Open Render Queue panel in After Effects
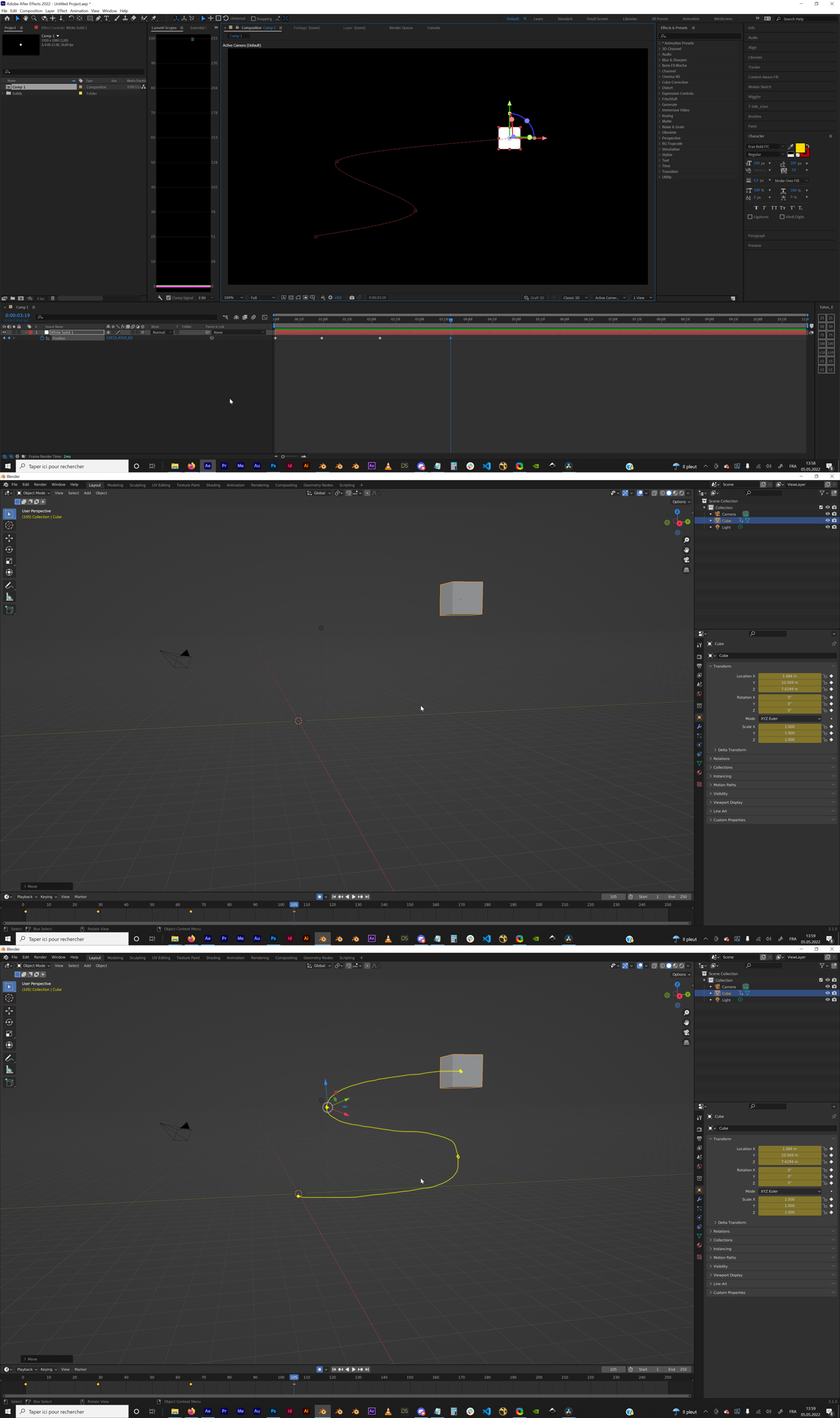Viewport: 840px width, 1418px height. pyautogui.click(x=400, y=28)
